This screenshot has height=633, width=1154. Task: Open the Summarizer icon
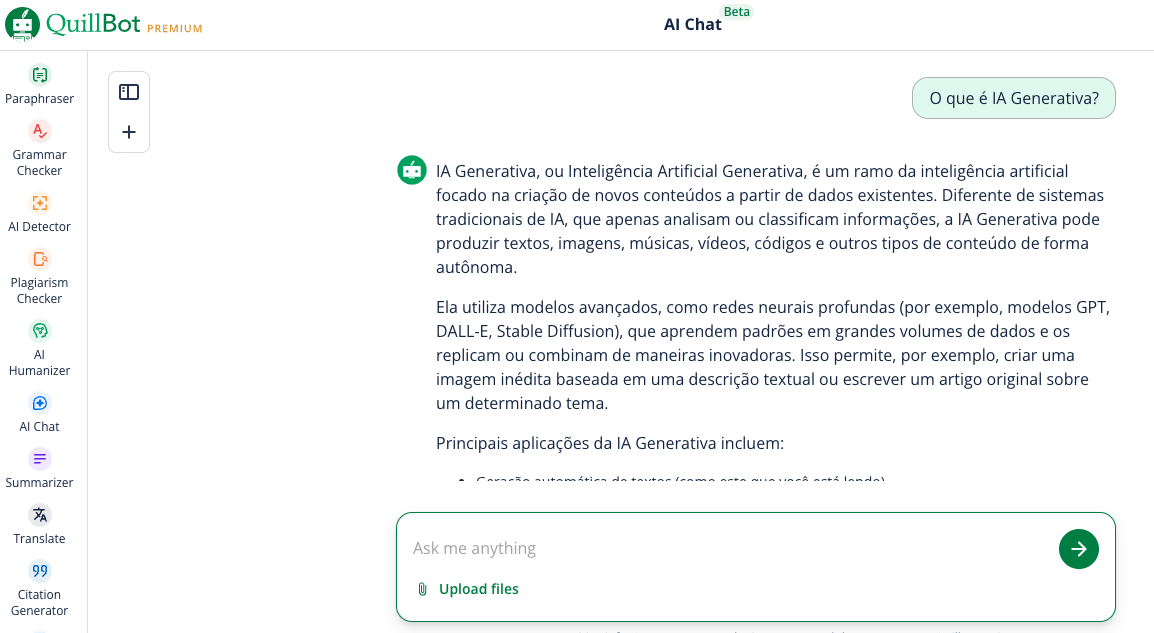(40, 459)
